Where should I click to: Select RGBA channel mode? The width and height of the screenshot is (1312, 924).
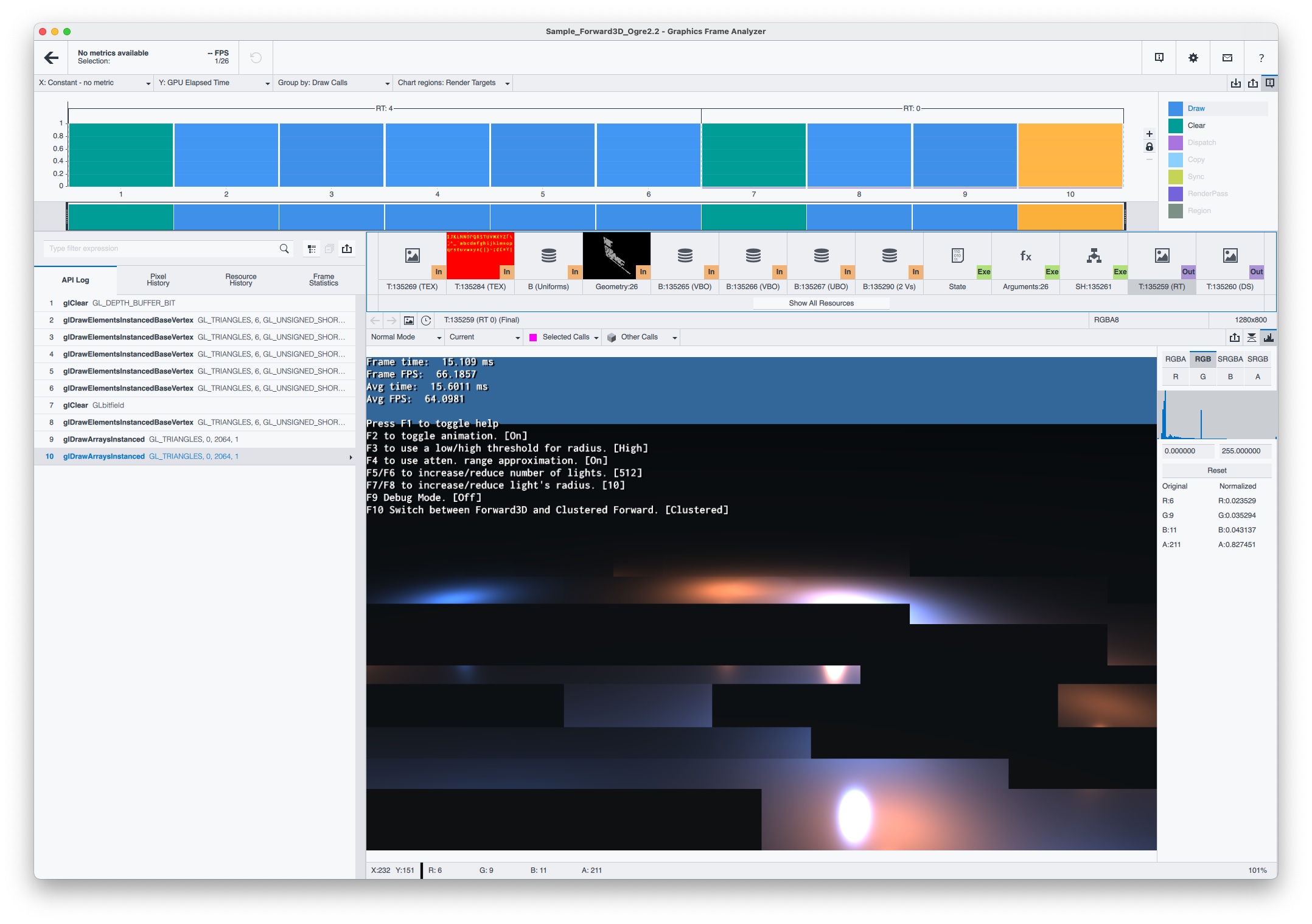click(x=1176, y=360)
